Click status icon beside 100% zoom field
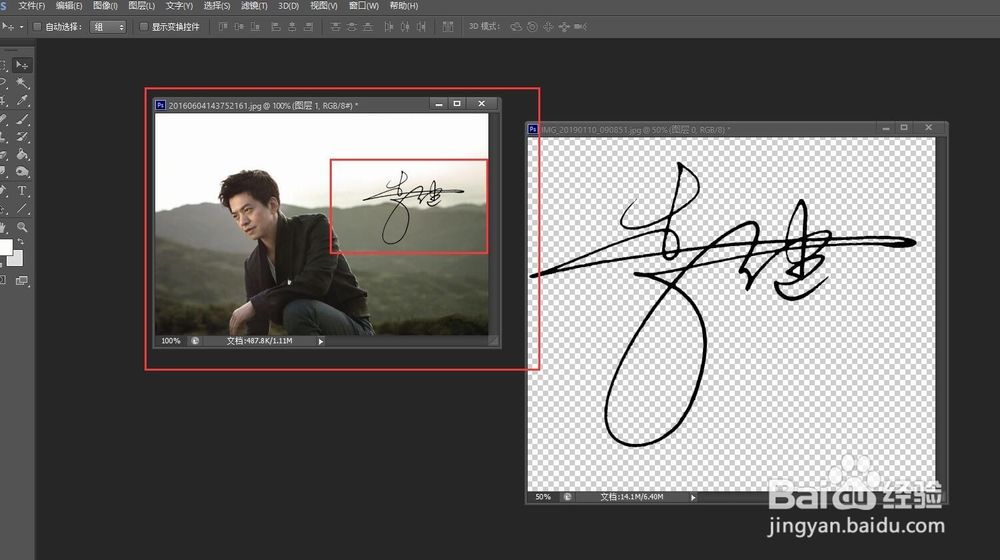This screenshot has height=560, width=1000. tap(195, 341)
